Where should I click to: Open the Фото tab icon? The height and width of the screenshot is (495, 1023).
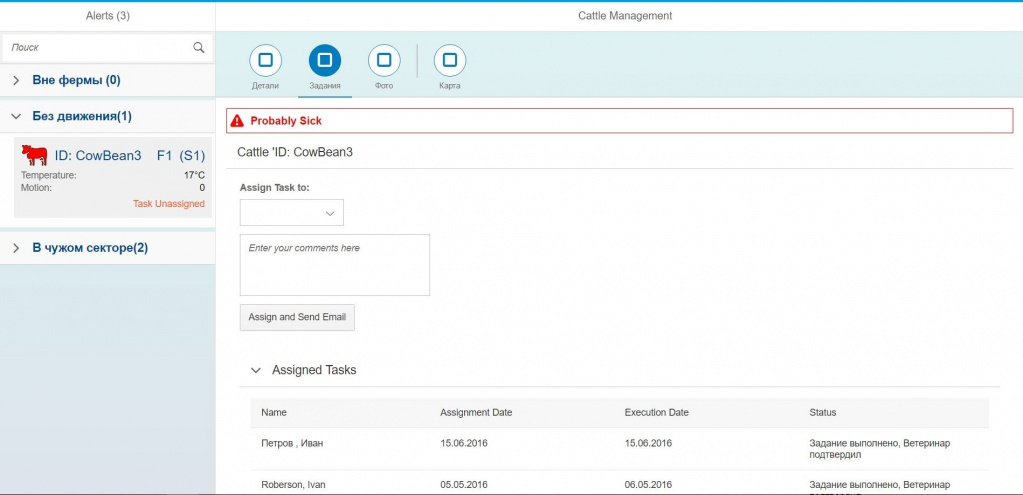point(384,61)
